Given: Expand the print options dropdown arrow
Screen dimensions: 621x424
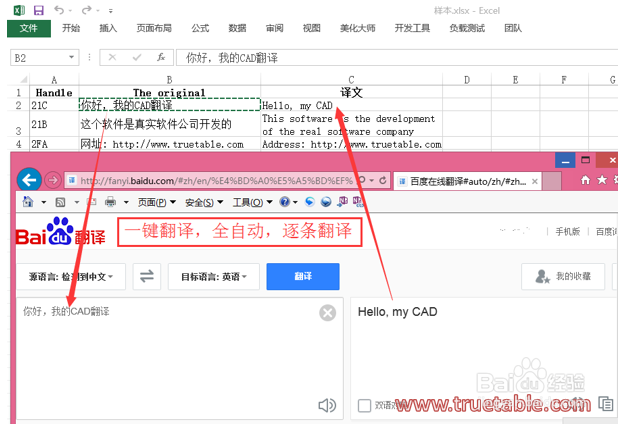Looking at the screenshot, I should [126, 202].
